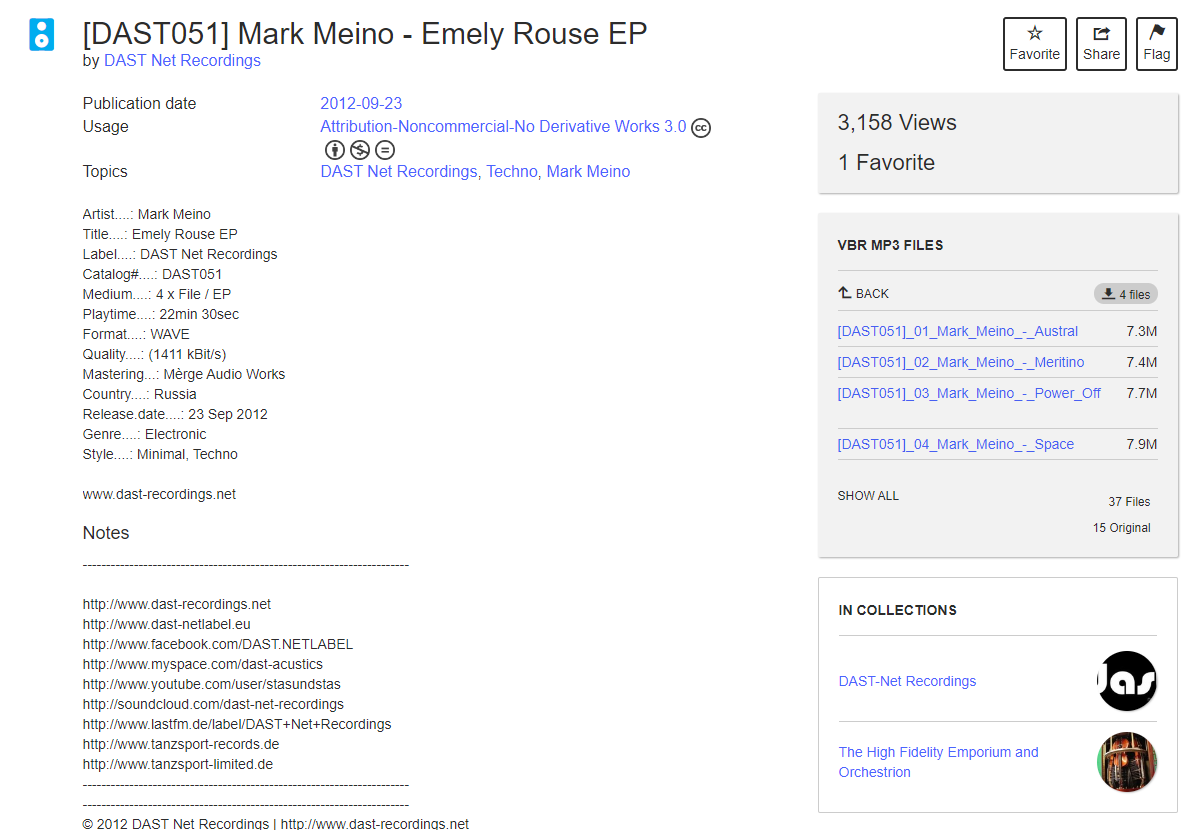Click the Catalog# DAST051 line
This screenshot has height=830, width=1186.
click(152, 274)
